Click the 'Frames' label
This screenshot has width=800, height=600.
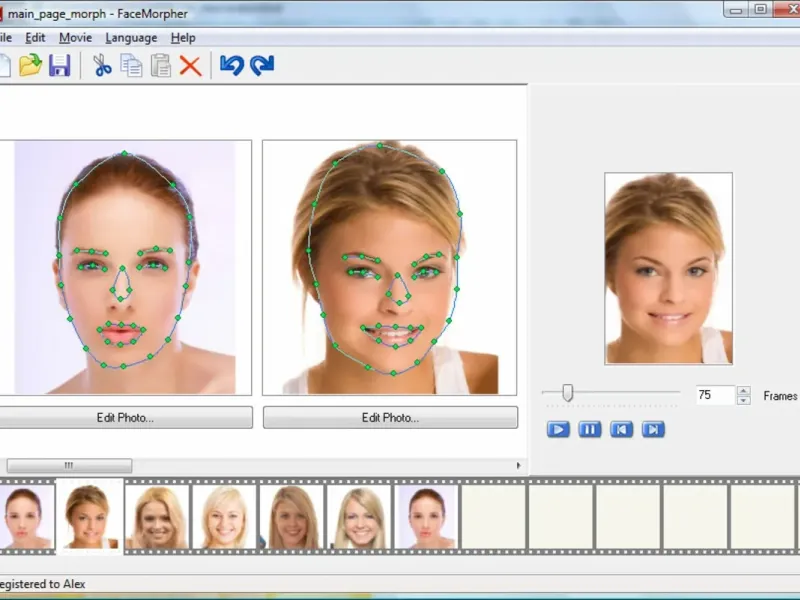click(780, 396)
